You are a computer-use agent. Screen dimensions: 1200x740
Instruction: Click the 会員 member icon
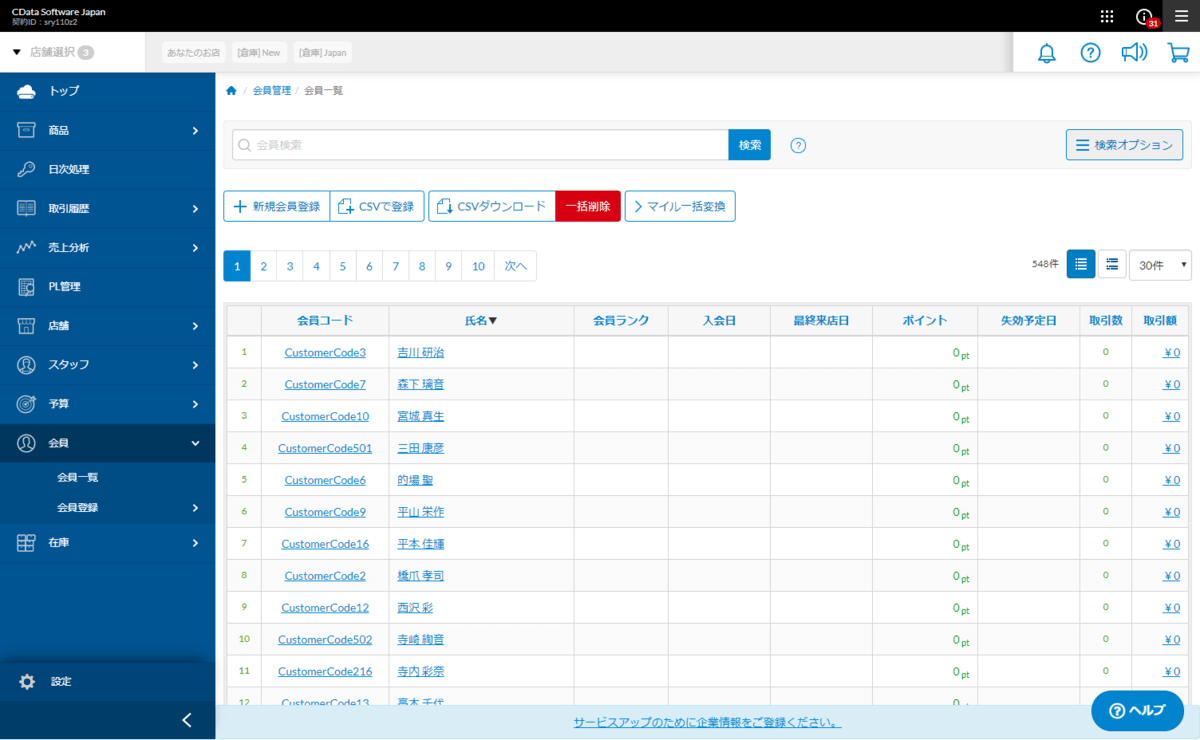(x=27, y=443)
